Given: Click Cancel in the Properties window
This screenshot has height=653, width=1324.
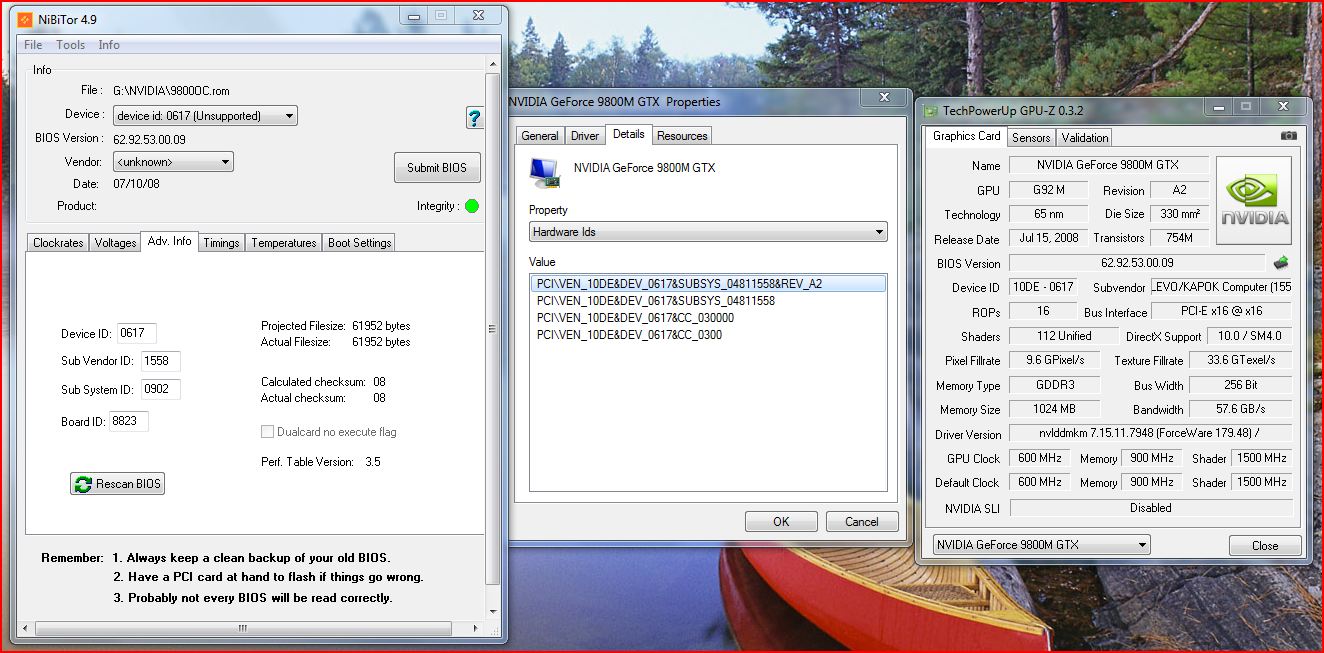Looking at the screenshot, I should tap(862, 521).
